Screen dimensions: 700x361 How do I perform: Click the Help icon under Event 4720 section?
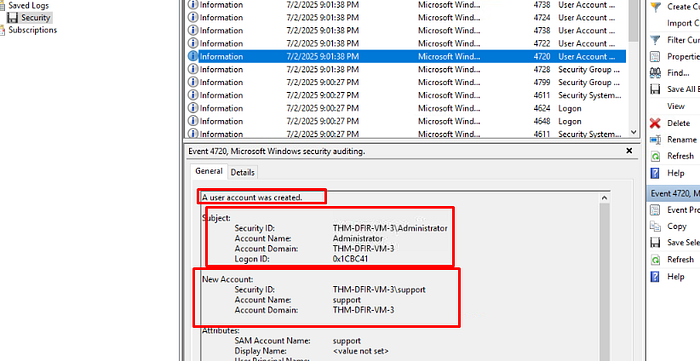655,277
